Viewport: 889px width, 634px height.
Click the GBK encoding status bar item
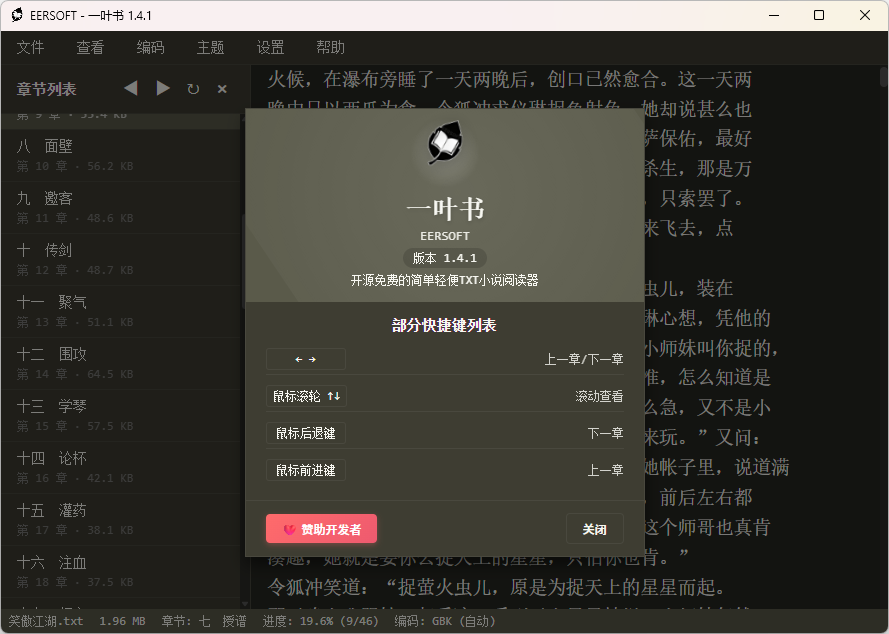coord(441,620)
